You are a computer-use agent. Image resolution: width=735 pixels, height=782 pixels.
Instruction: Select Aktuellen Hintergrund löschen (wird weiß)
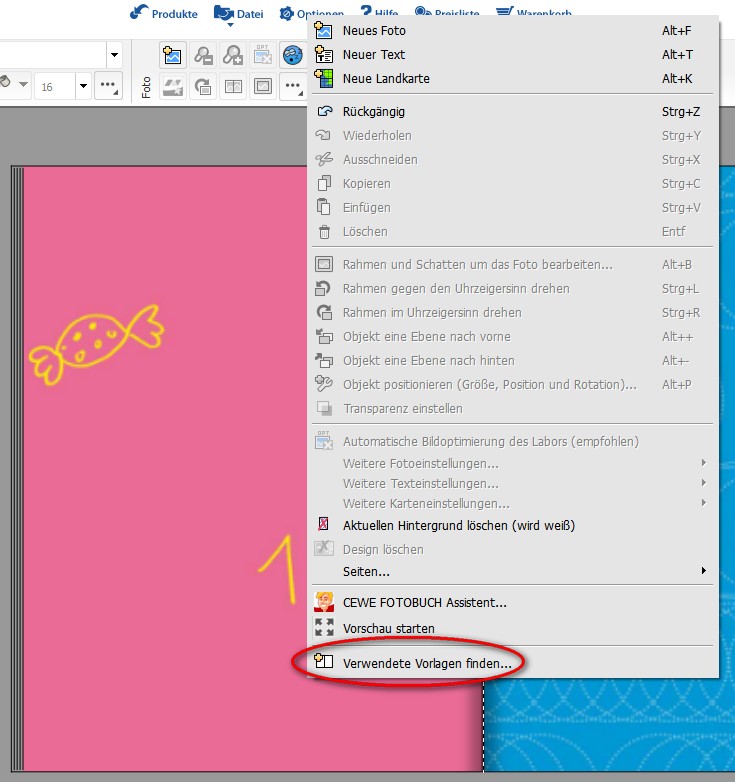458,525
